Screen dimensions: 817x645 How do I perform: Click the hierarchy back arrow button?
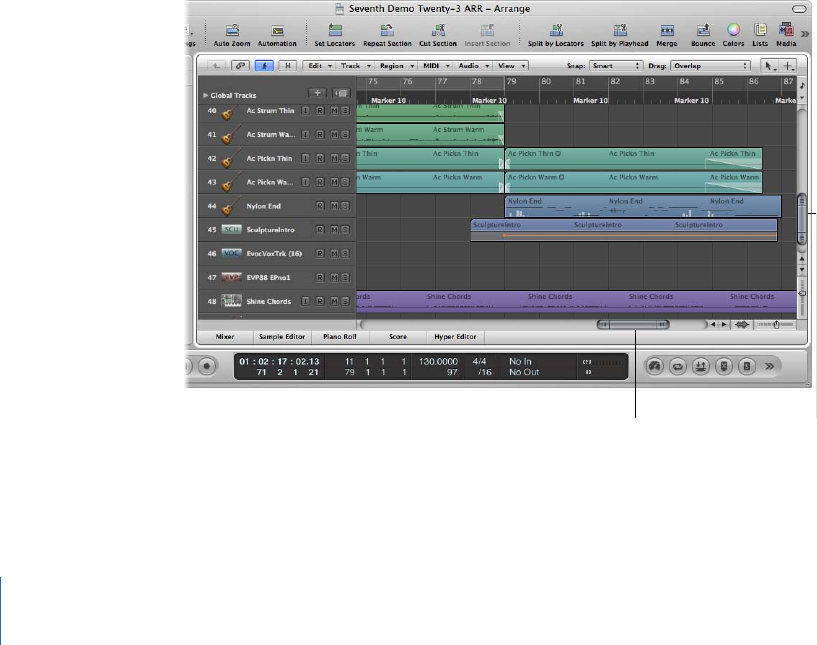[x=216, y=66]
